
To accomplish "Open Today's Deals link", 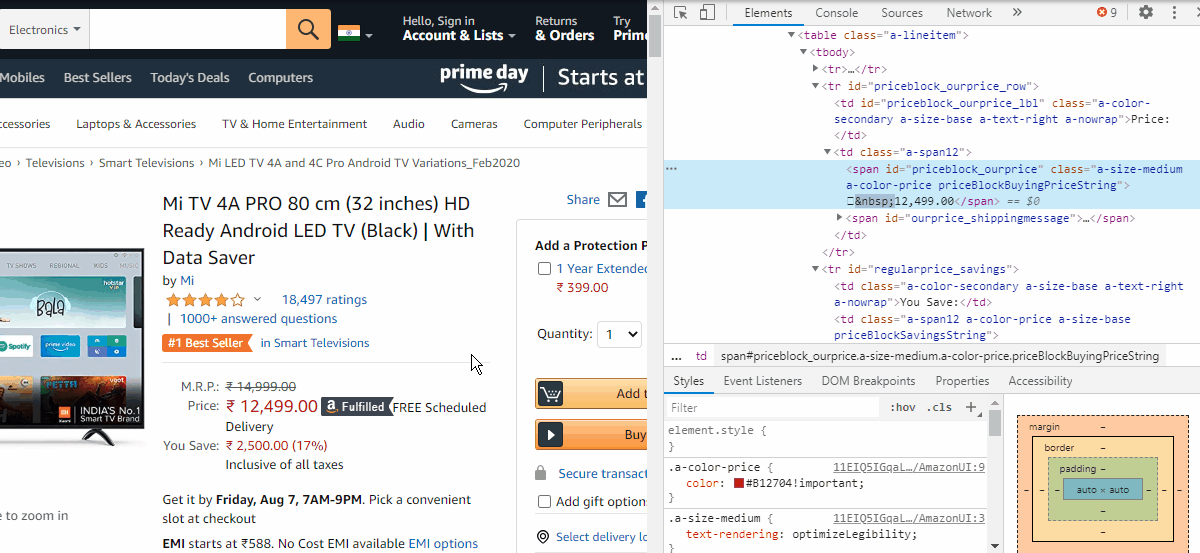I will [x=190, y=77].
